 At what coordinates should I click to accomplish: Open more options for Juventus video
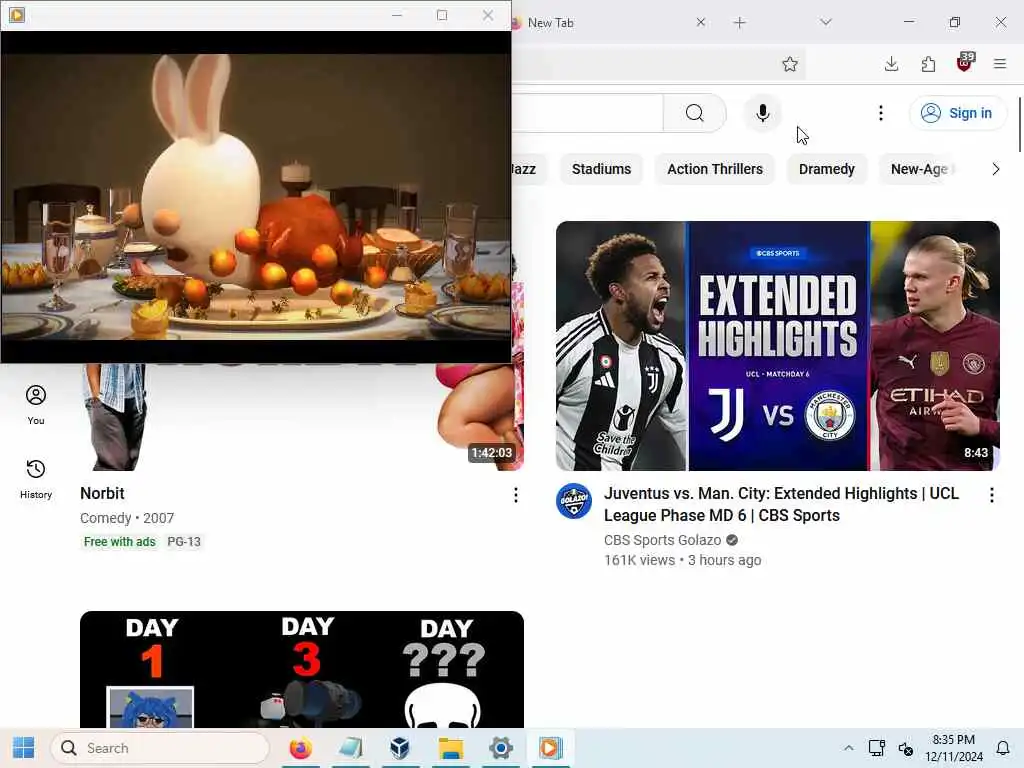pyautogui.click(x=991, y=495)
